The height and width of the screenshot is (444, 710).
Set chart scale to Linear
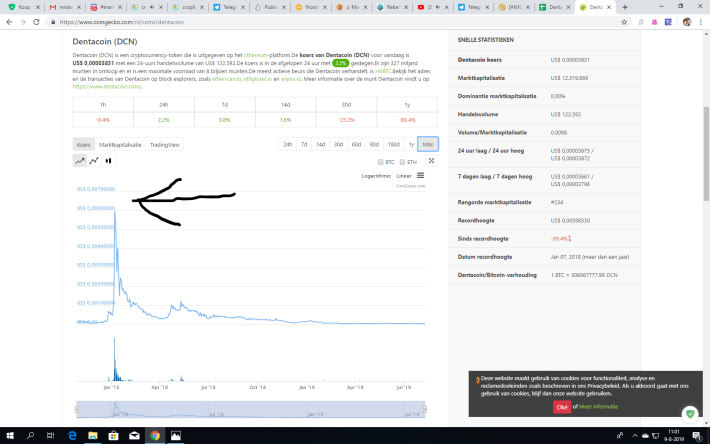click(x=404, y=176)
